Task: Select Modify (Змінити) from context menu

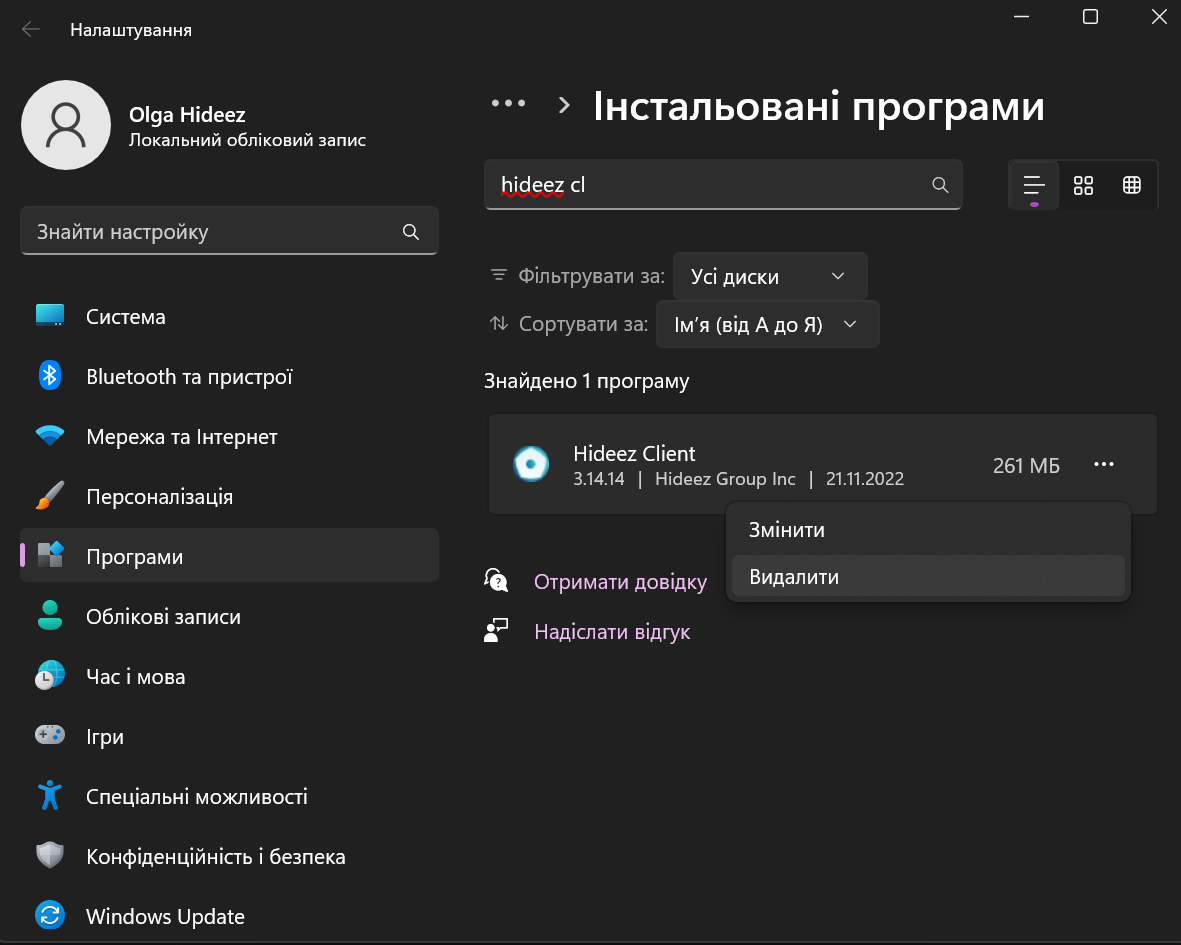Action: pyautogui.click(x=928, y=530)
